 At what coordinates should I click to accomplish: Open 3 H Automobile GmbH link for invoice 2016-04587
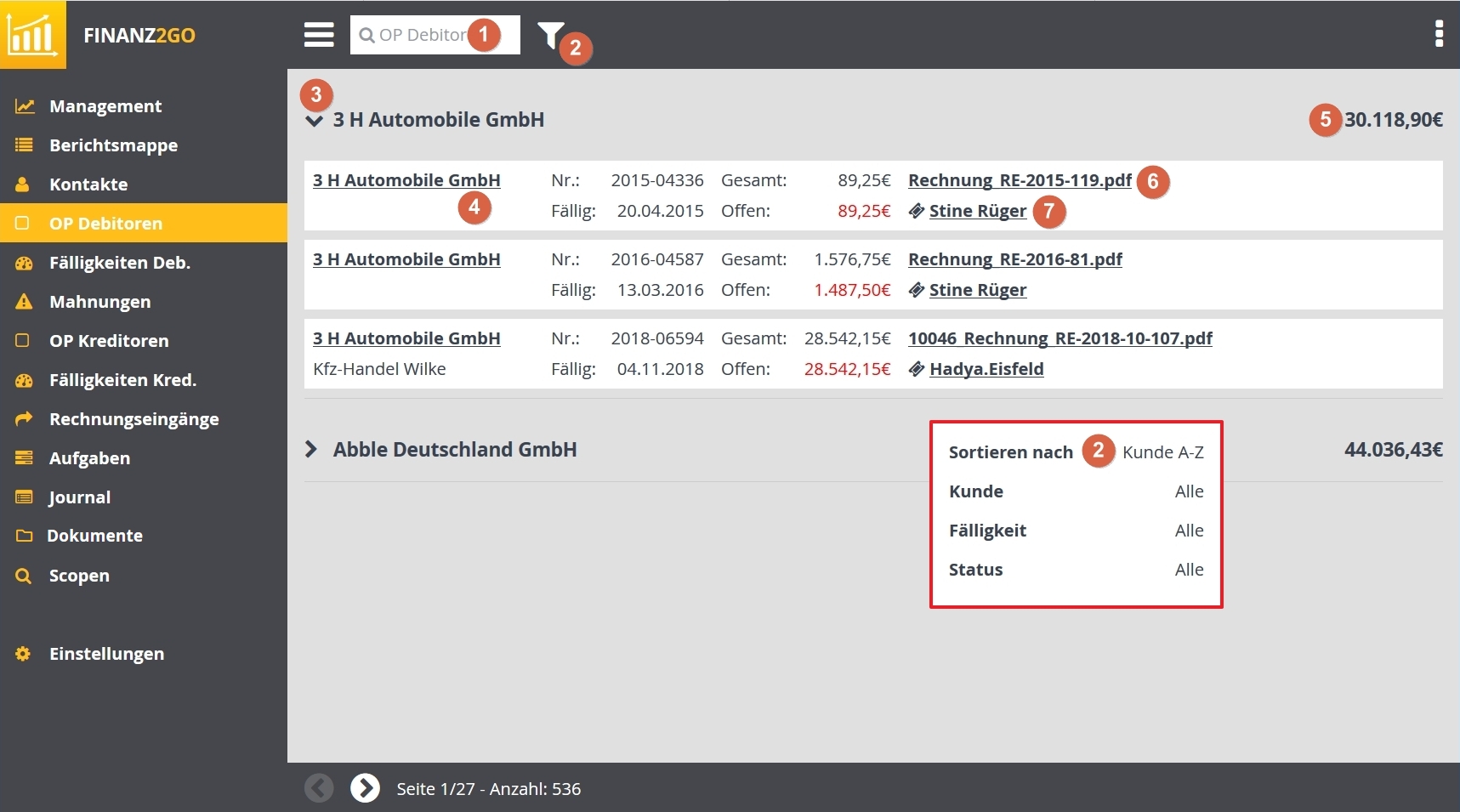tap(406, 259)
